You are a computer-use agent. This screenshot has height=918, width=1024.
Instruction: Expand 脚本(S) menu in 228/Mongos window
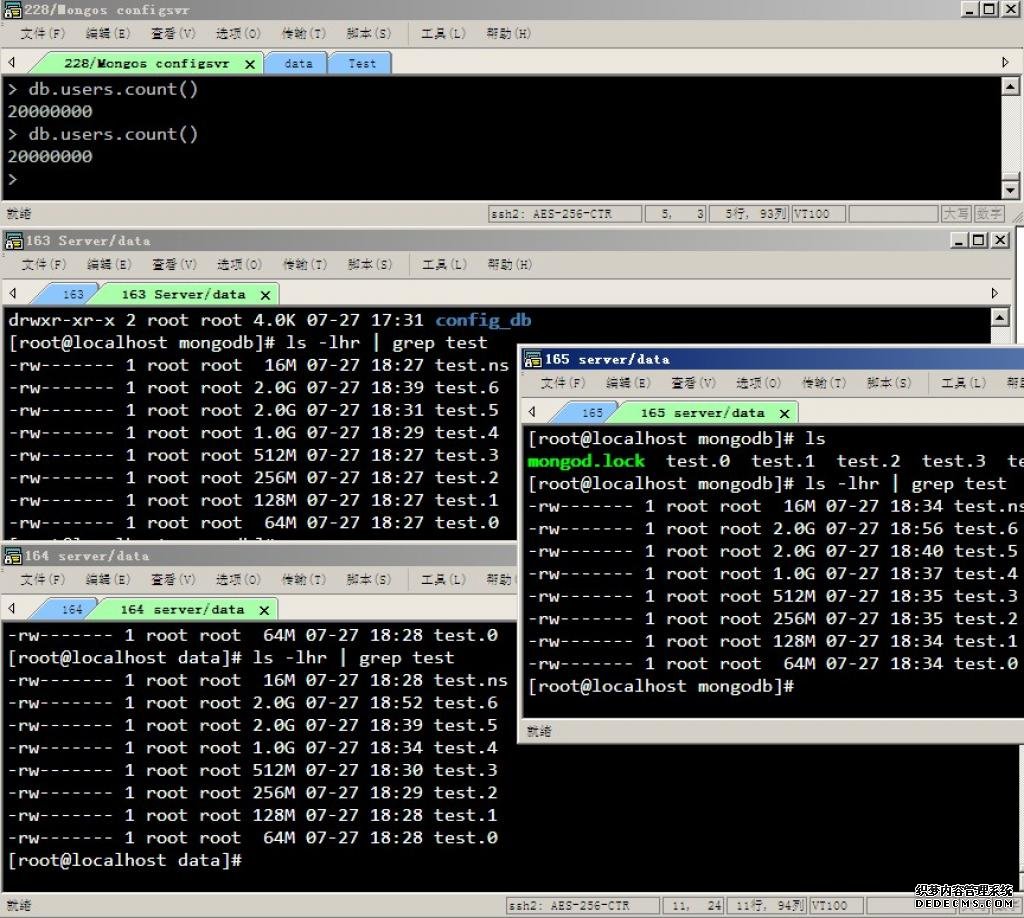[369, 33]
